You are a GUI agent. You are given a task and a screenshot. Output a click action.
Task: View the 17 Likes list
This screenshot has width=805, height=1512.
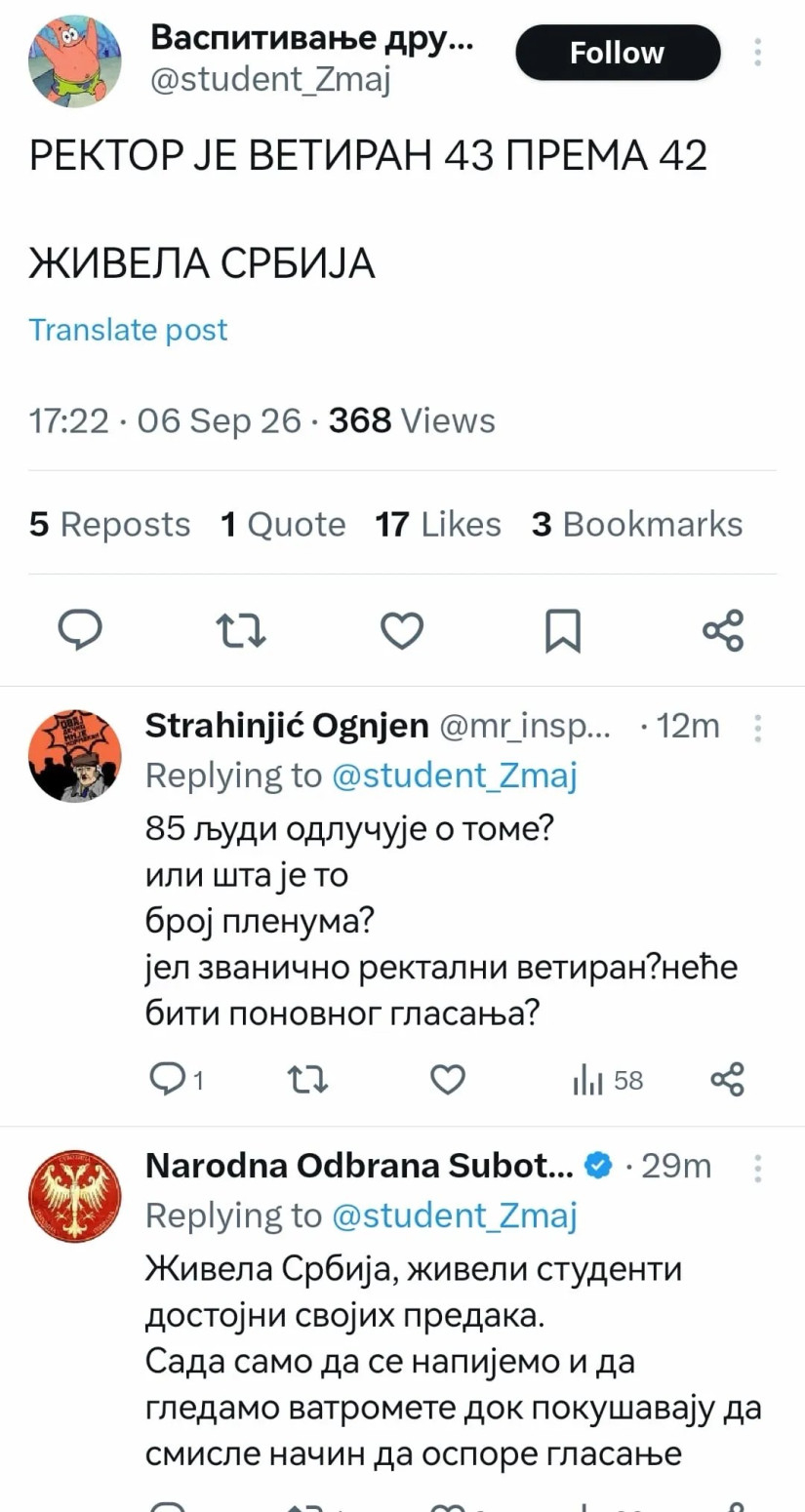(x=438, y=524)
